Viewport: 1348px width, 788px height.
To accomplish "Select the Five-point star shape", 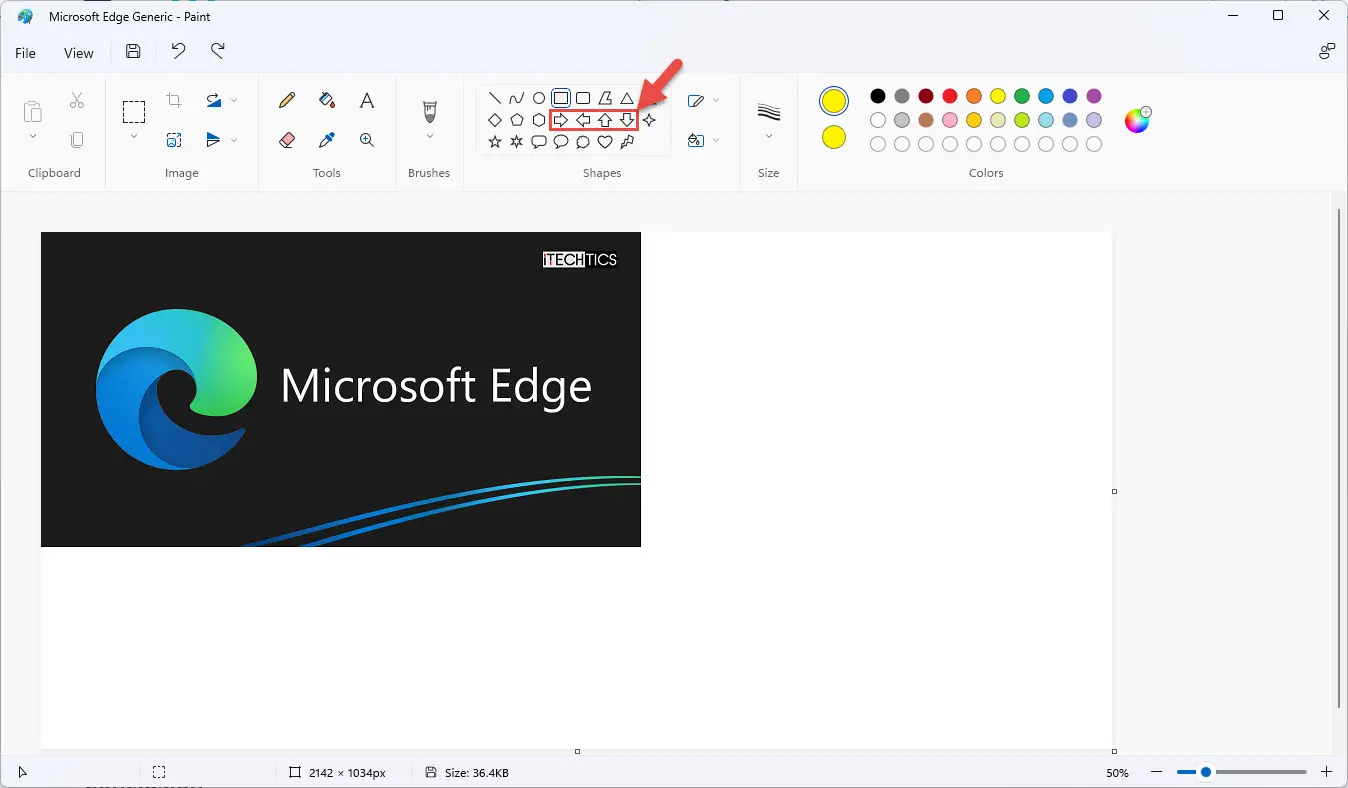I will click(x=494, y=142).
